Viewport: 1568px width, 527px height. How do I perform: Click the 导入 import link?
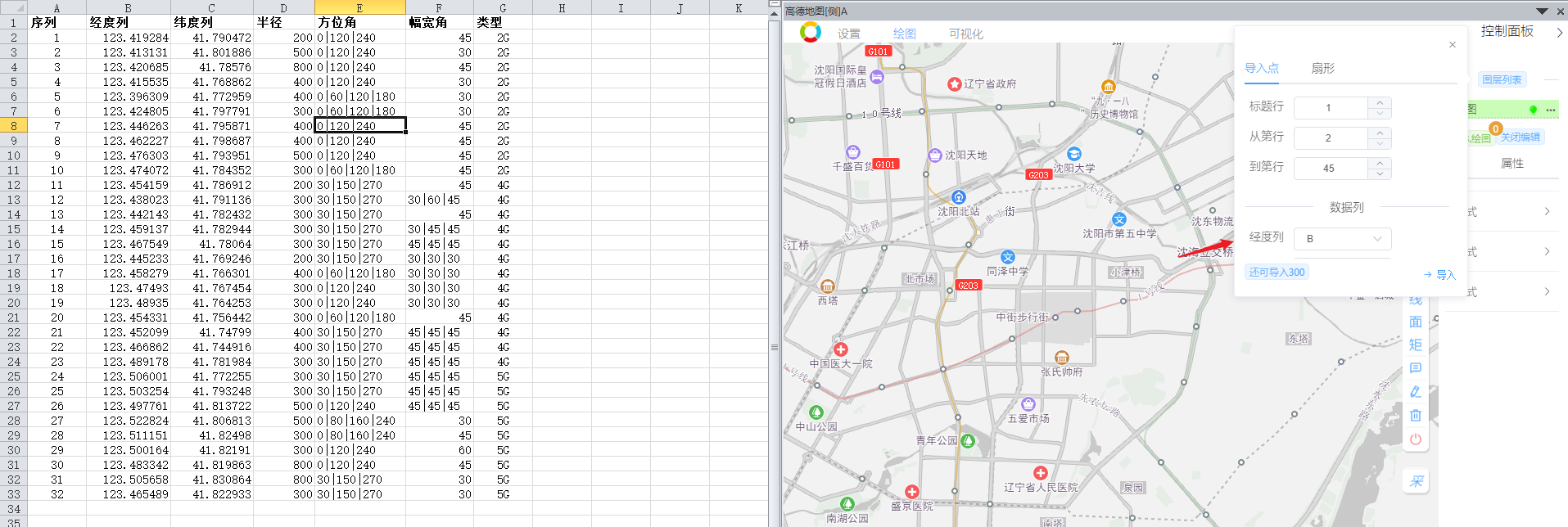coord(1439,275)
